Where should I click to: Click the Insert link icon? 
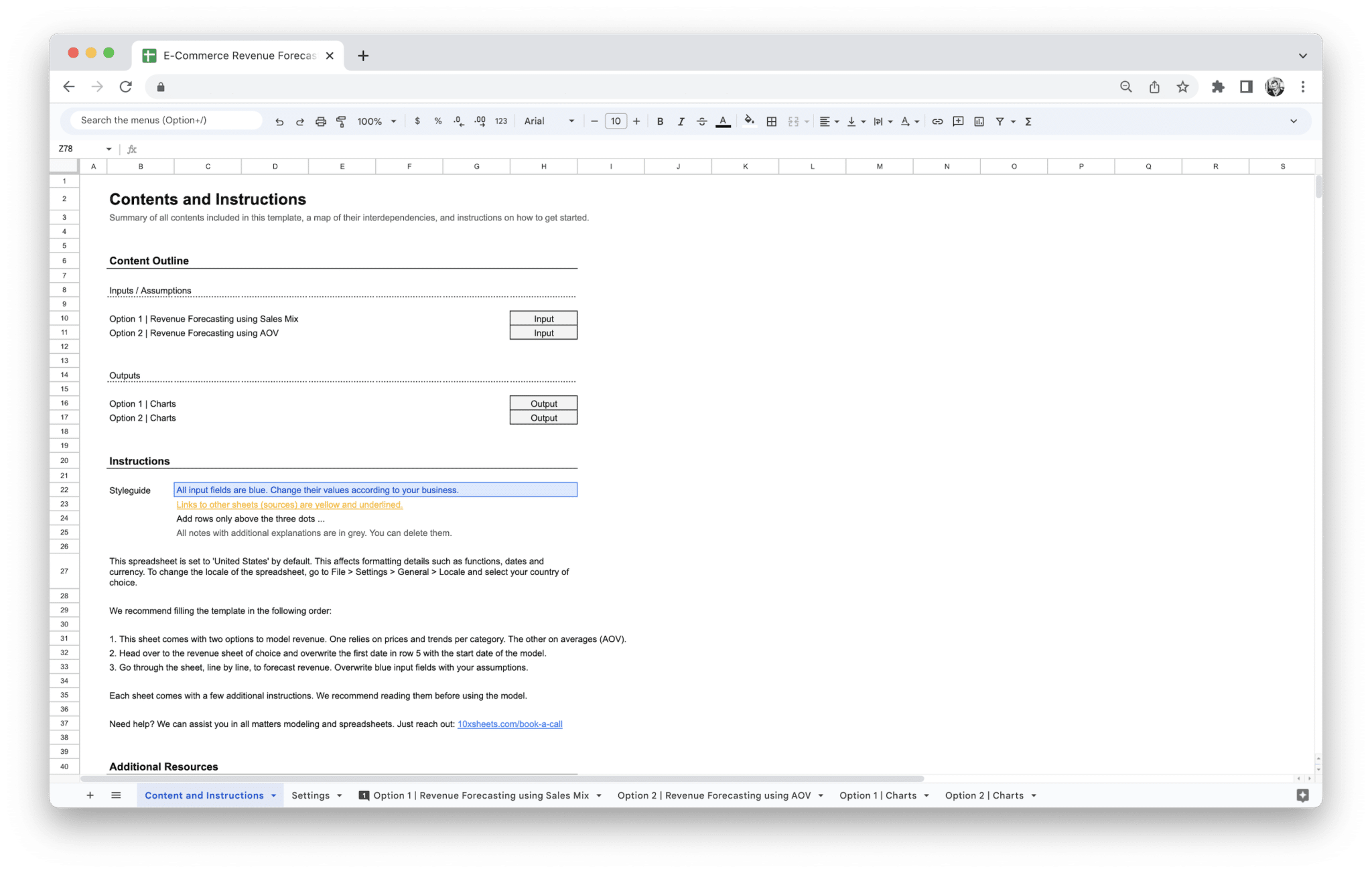click(937, 121)
